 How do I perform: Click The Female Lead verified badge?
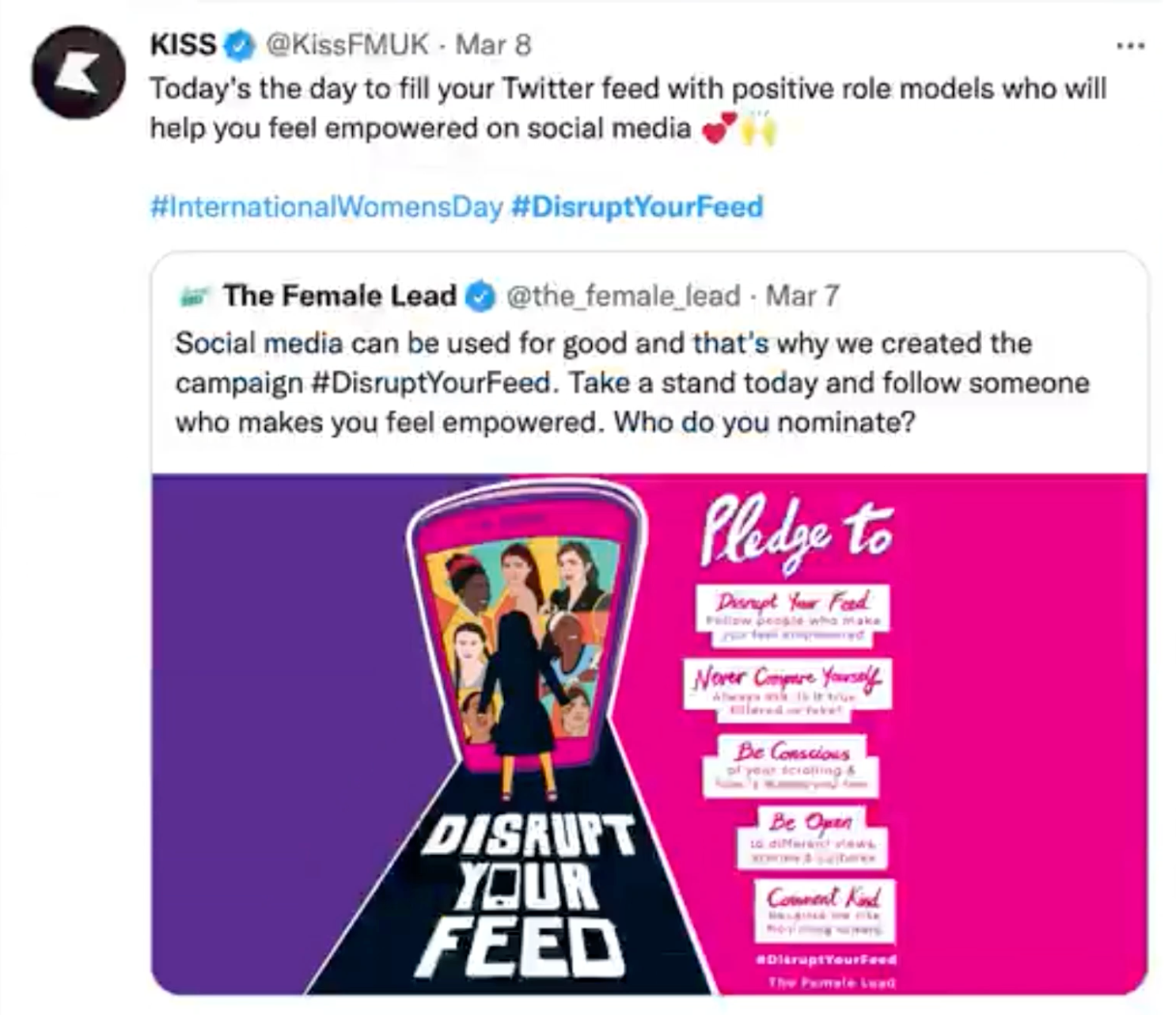click(480, 297)
